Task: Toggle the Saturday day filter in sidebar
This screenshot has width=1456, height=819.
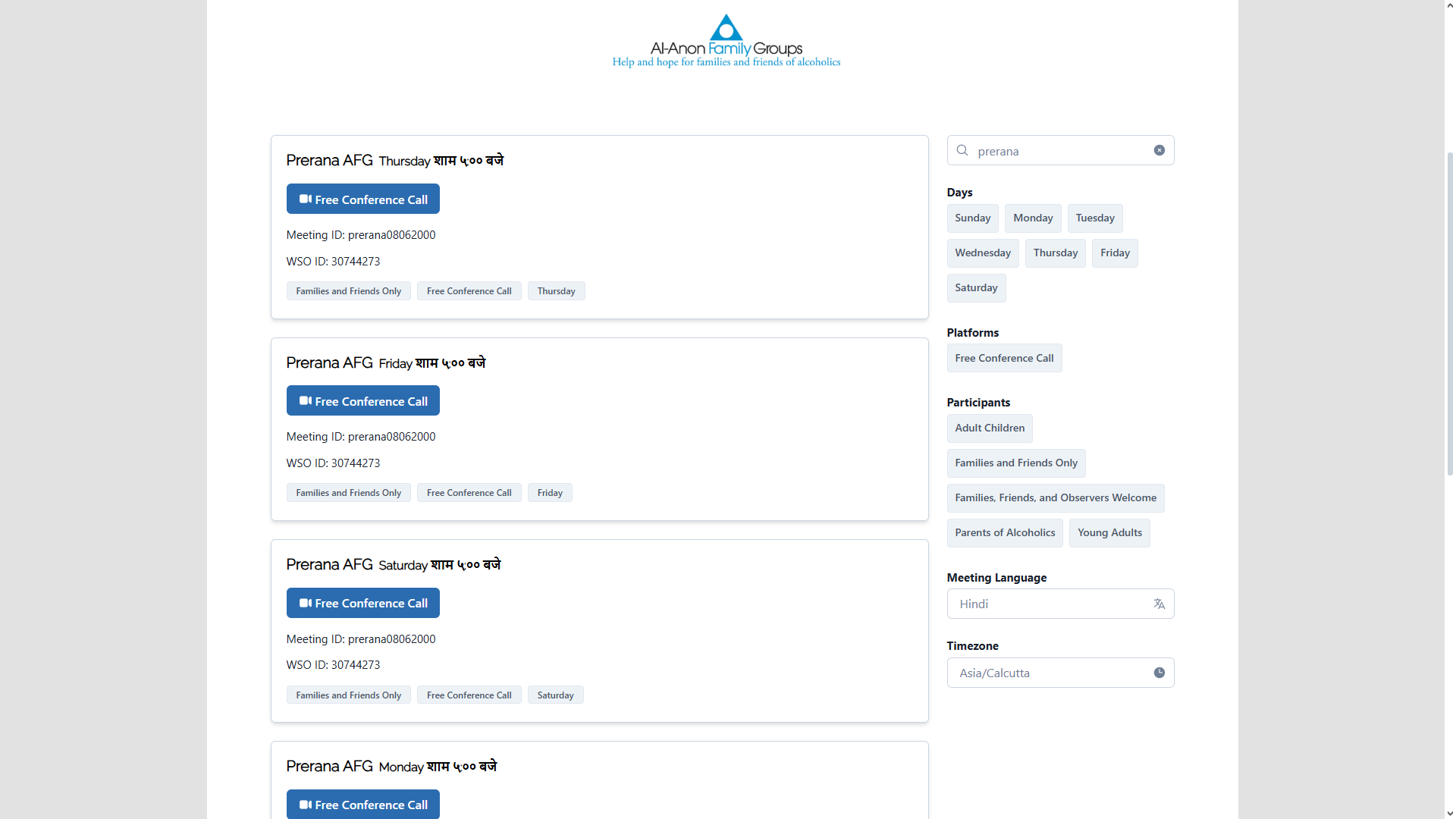Action: (976, 288)
